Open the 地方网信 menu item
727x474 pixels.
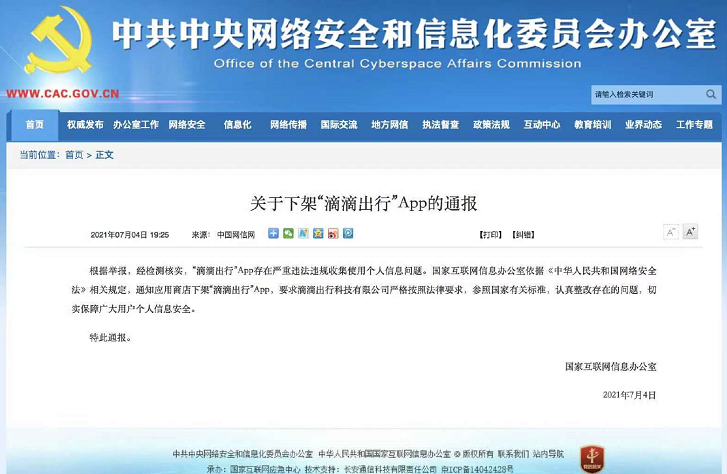pos(390,125)
